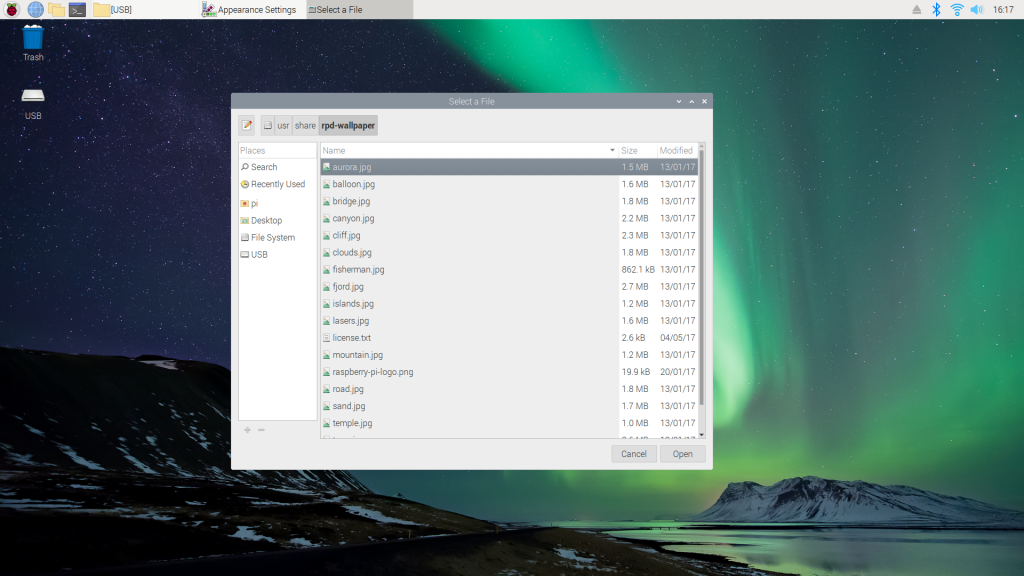Image resolution: width=1024 pixels, height=576 pixels.
Task: Sort files by the Modified column
Action: point(676,150)
